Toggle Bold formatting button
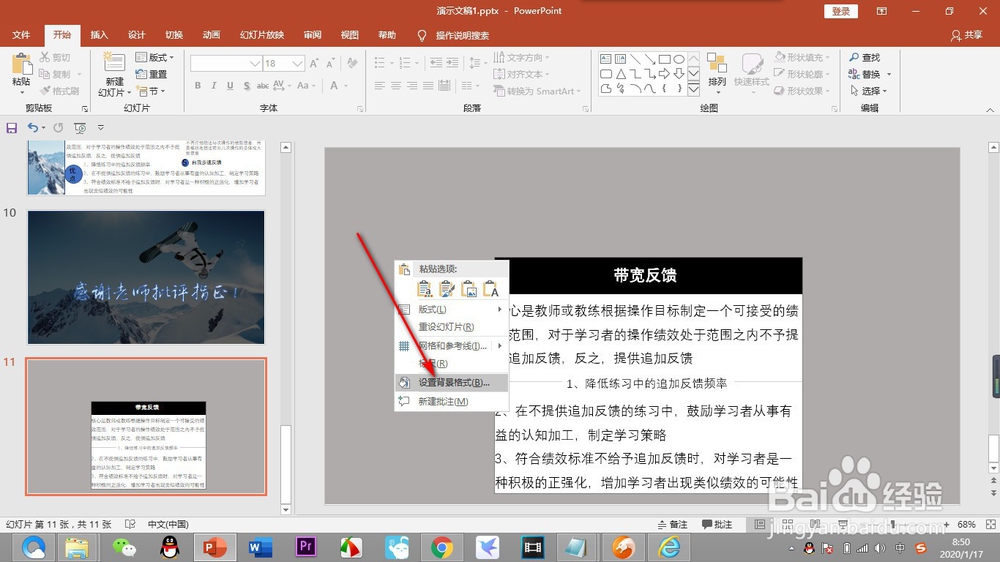This screenshot has height=562, width=1000. click(198, 85)
